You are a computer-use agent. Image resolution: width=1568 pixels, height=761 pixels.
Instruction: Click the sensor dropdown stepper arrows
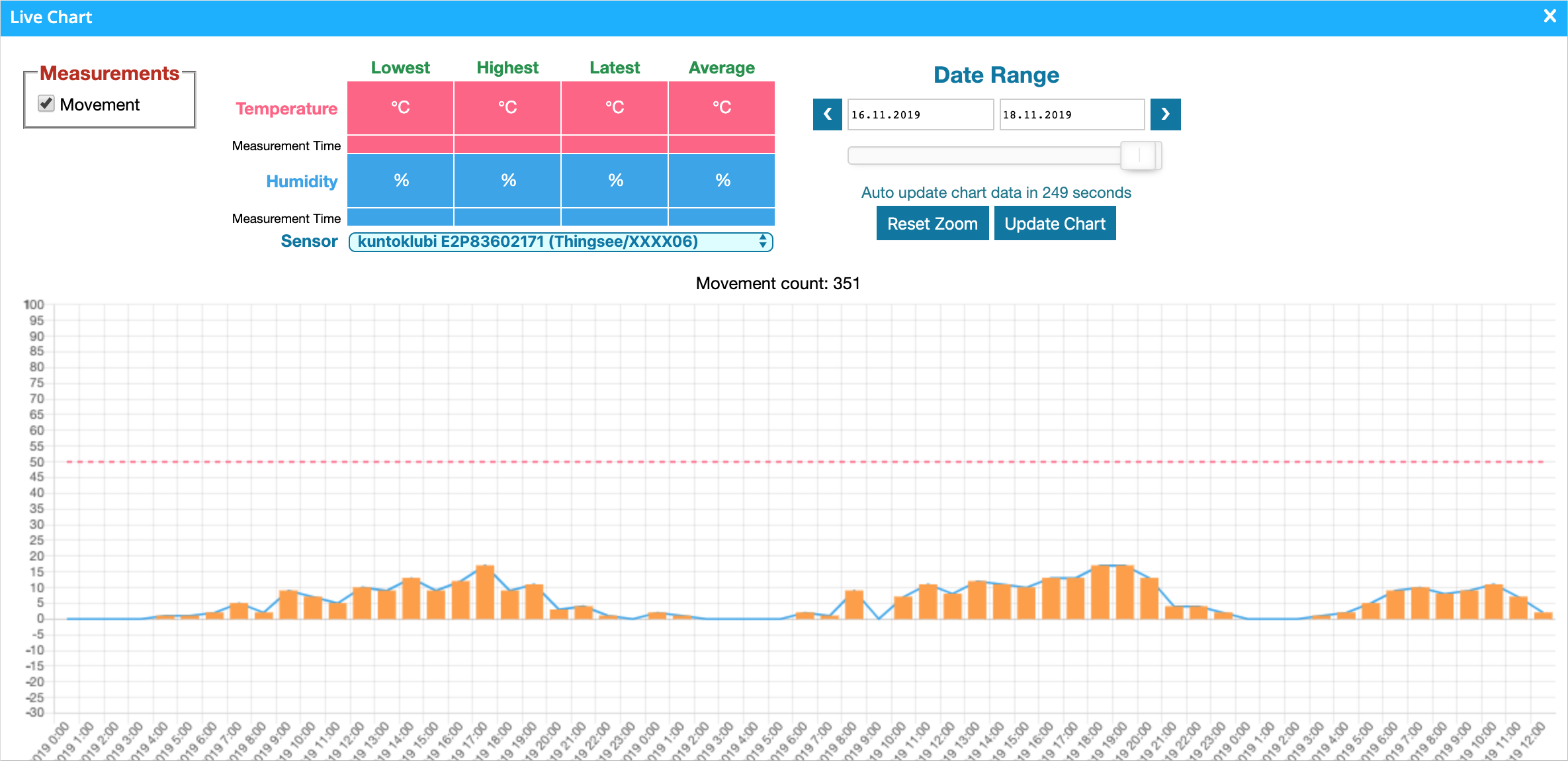click(x=763, y=242)
